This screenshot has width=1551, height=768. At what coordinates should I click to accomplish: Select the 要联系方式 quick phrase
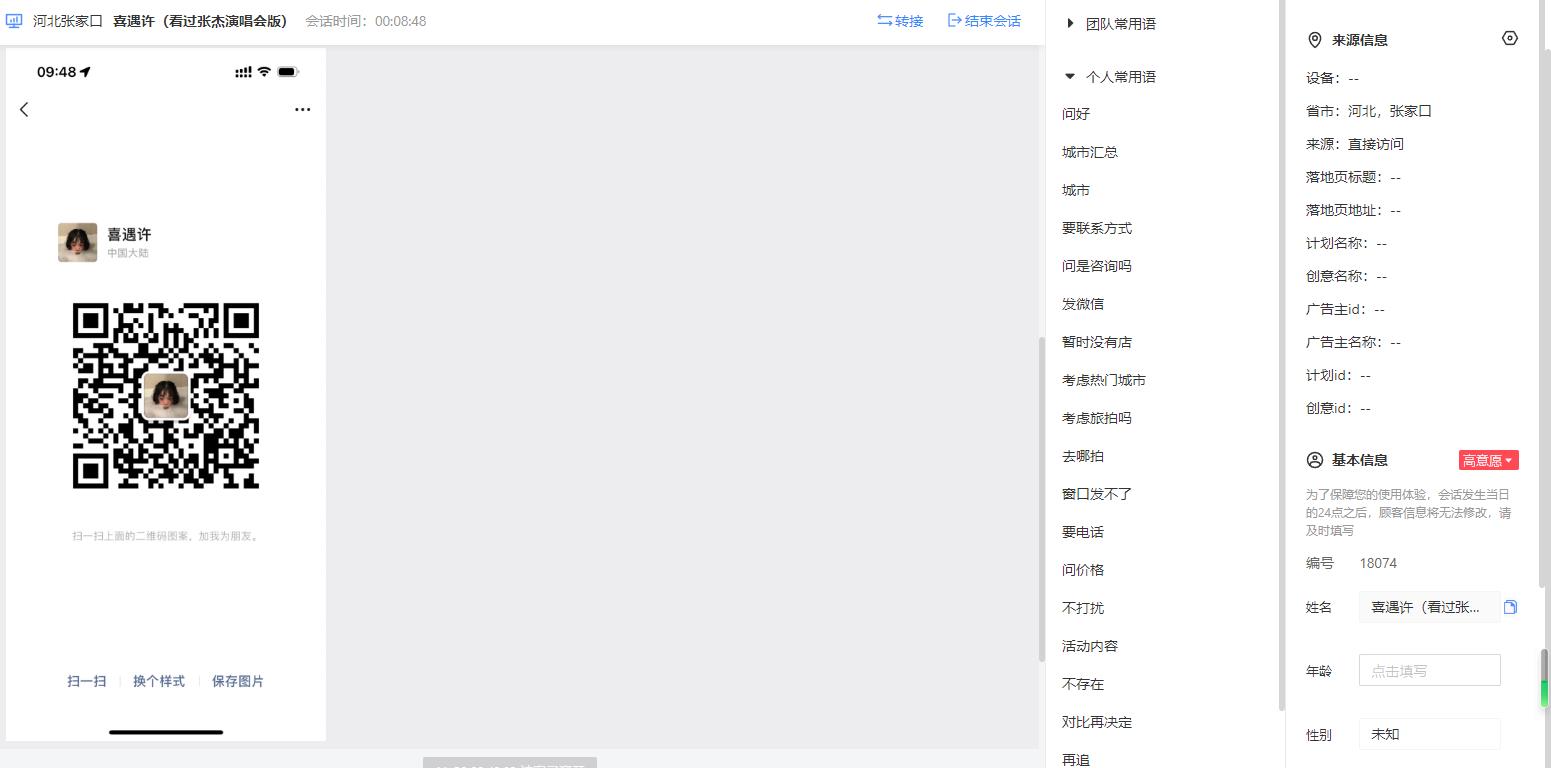pyautogui.click(x=1097, y=228)
